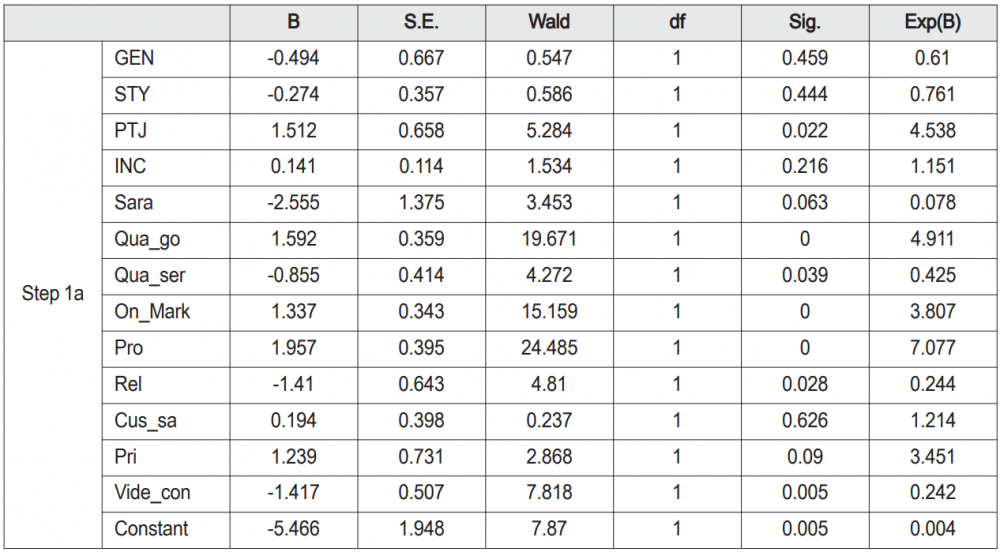Screen dimensions: 1000x552
Task: Click the "Vide_con" variable label
Action: 153,493
